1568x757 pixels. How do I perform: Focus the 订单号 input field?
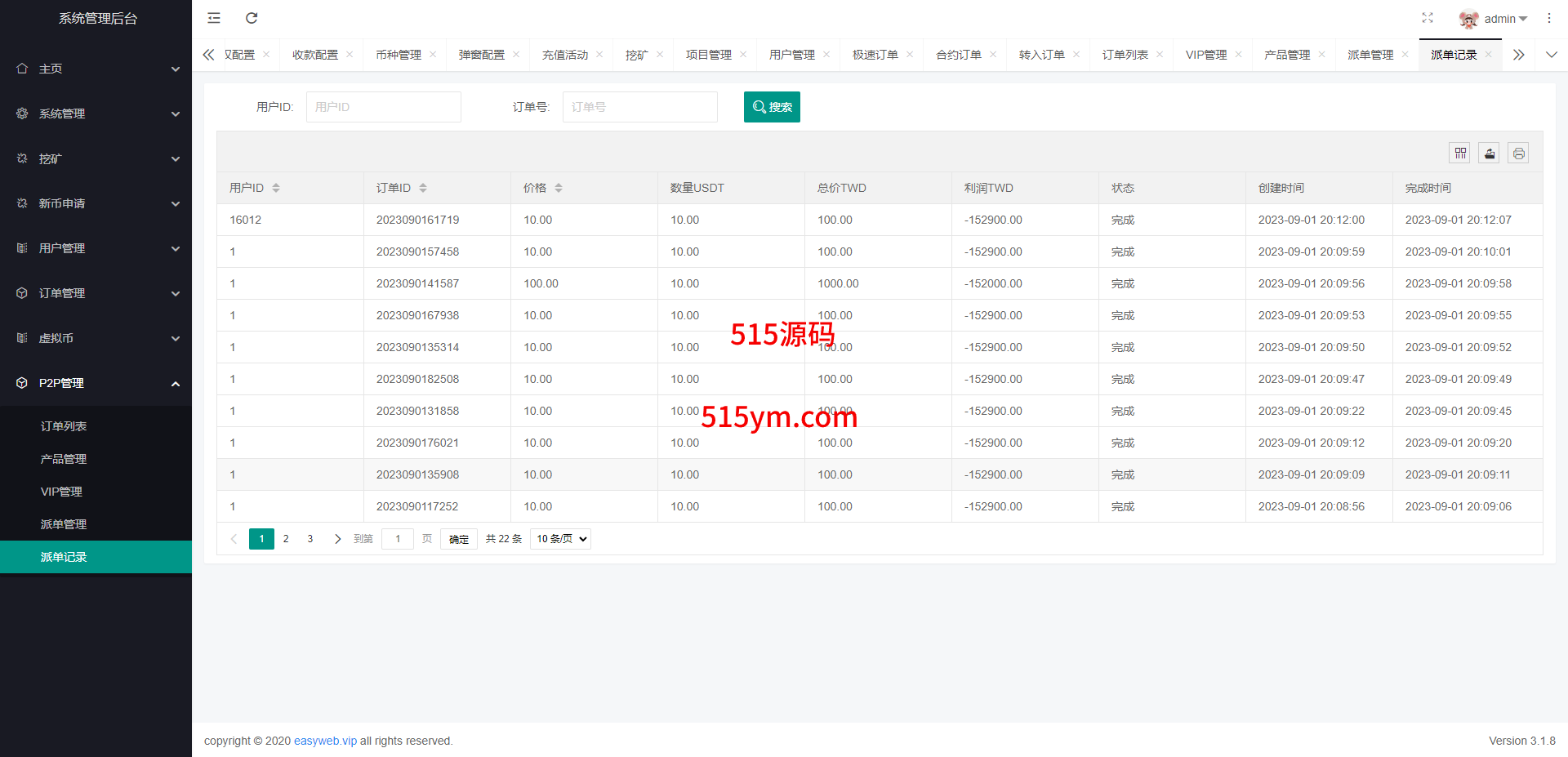[x=639, y=107]
